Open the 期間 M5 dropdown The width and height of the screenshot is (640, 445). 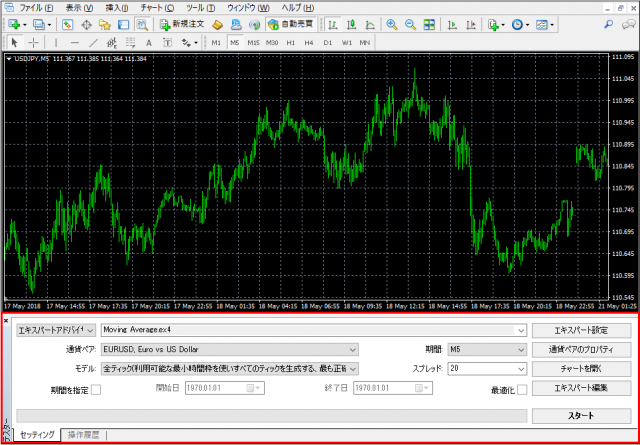tap(487, 349)
